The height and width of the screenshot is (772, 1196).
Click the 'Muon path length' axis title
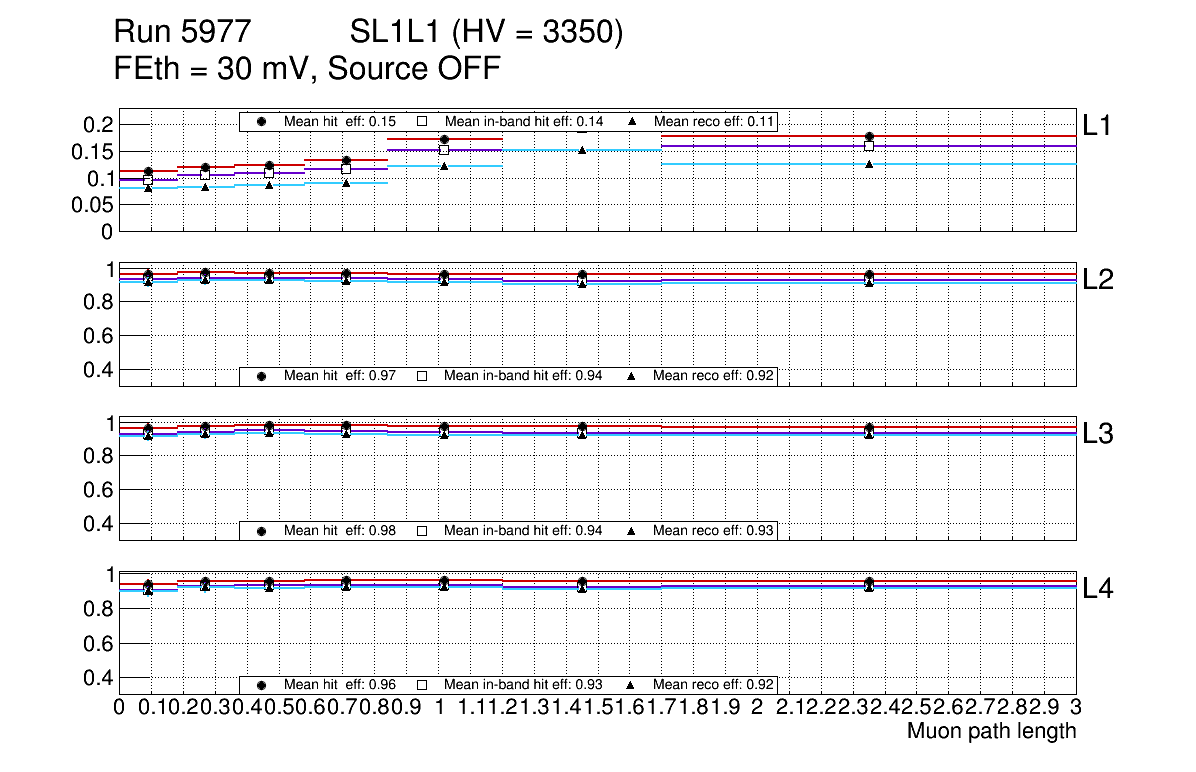click(x=991, y=731)
